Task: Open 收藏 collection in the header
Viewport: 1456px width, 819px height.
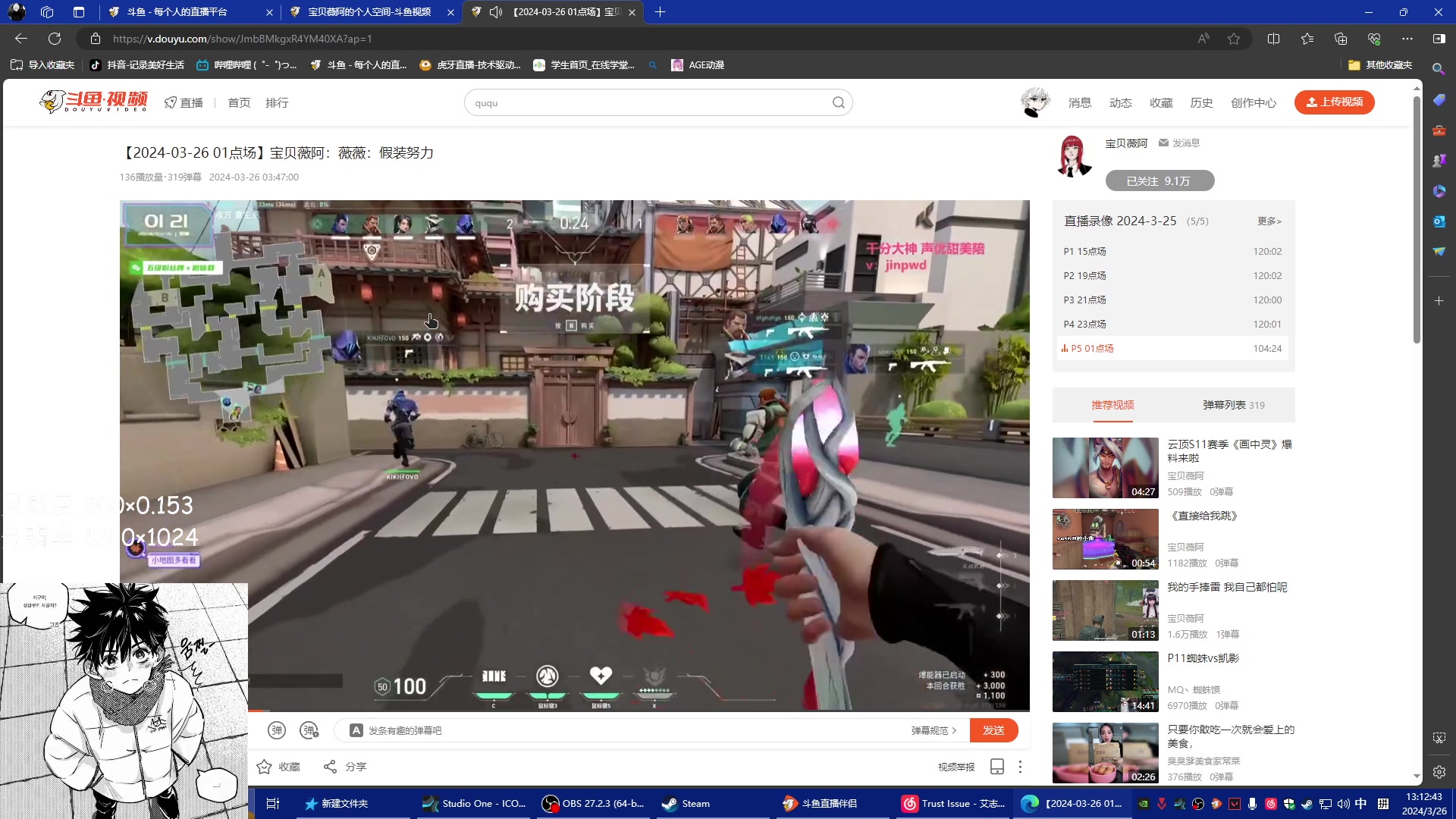Action: point(1161,102)
